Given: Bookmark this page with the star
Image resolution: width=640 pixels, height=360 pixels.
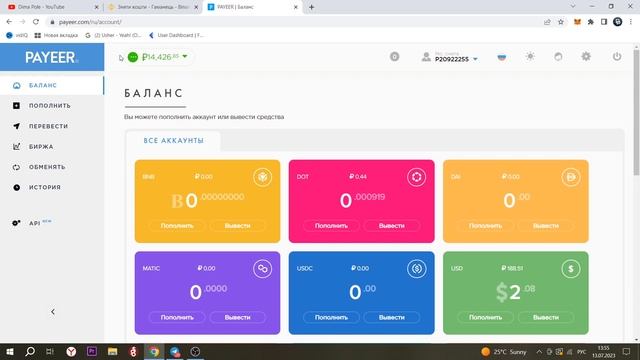Looking at the screenshot, I should pos(561,22).
